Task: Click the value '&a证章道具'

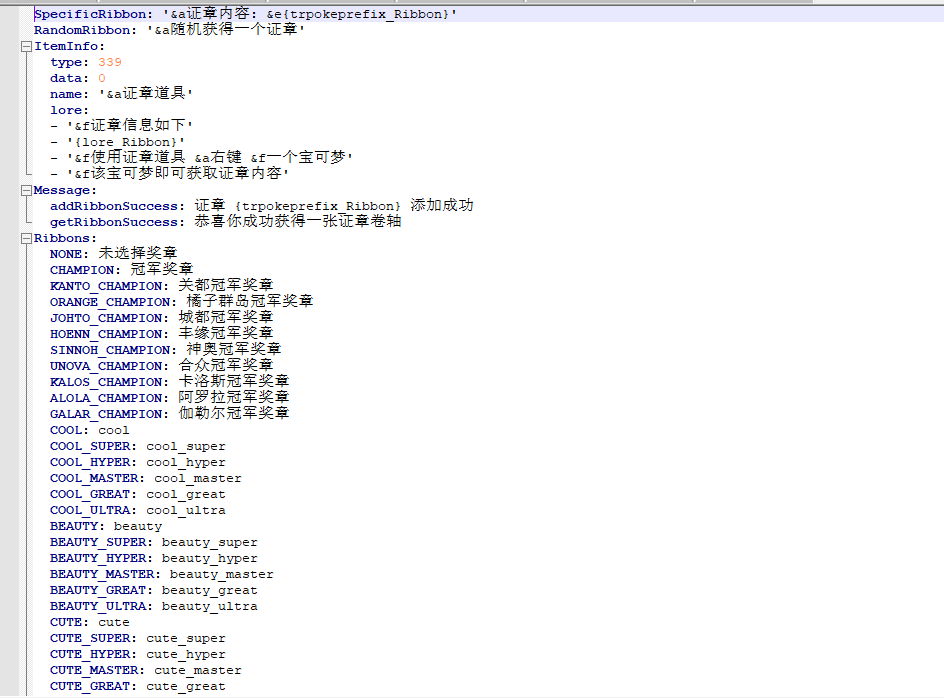Action: [145, 93]
